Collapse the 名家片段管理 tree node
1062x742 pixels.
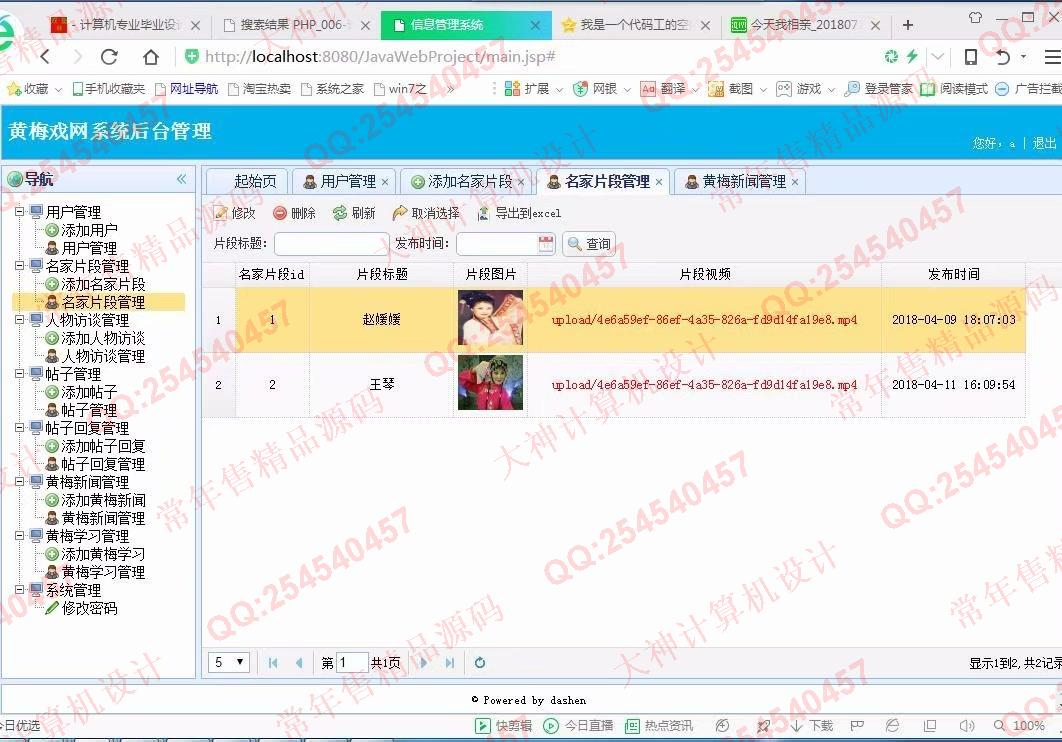coord(20,265)
